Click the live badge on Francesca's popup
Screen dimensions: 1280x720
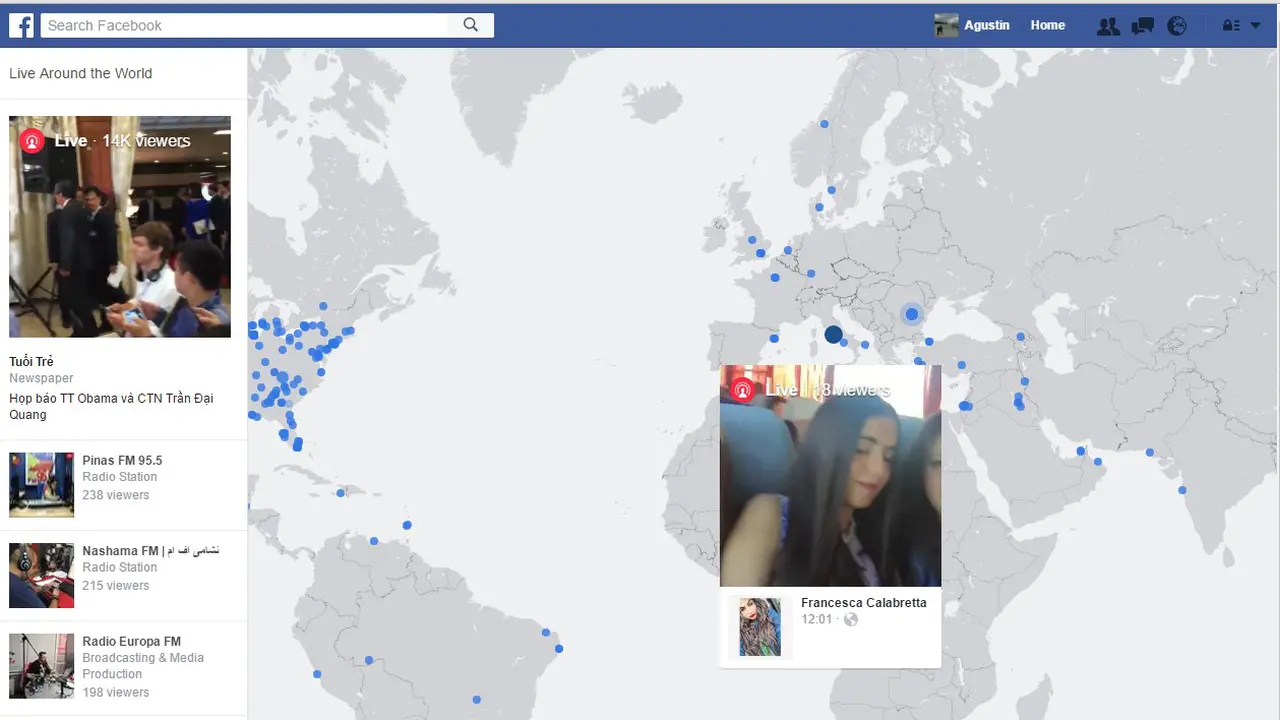[x=742, y=390]
